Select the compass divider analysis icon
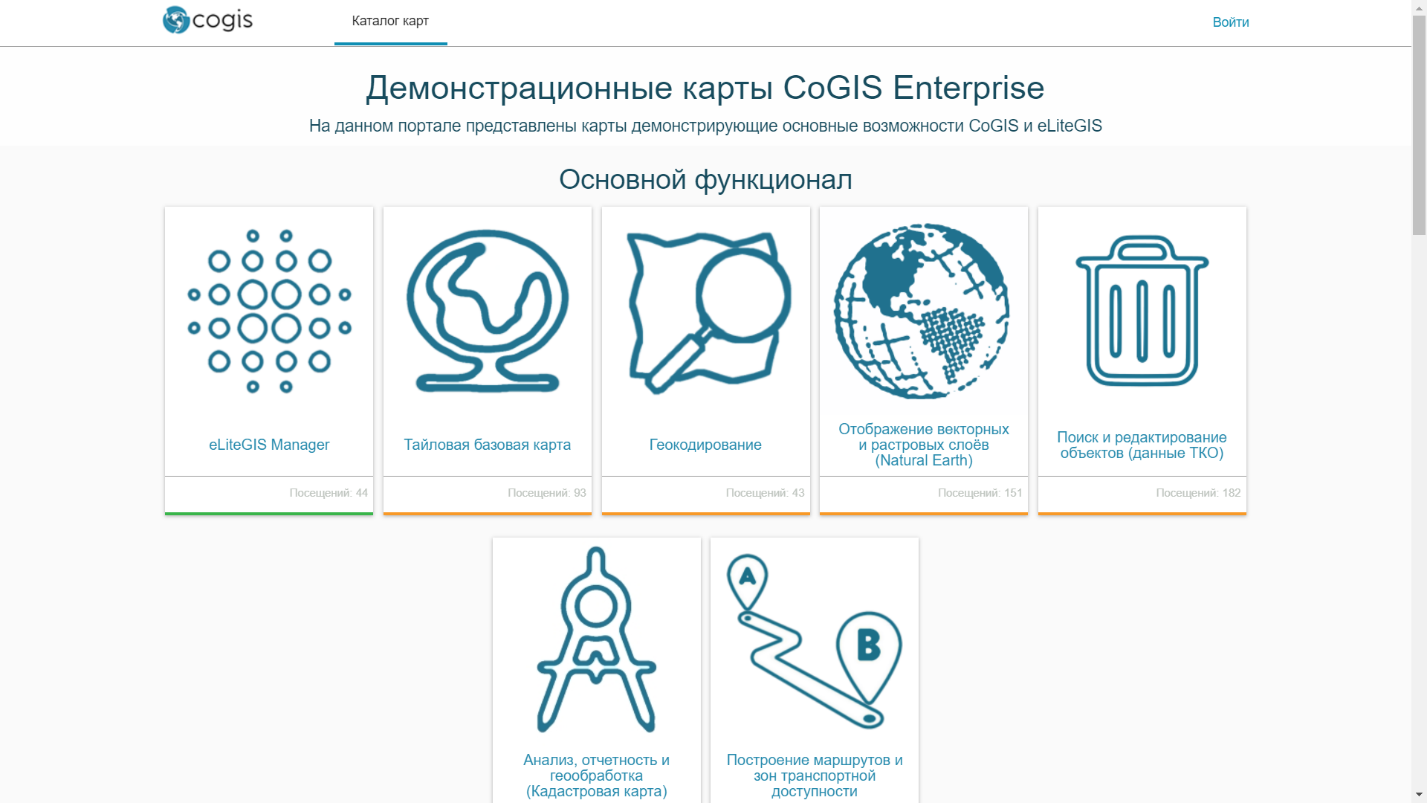Viewport: 1427px width, 803px height. tap(596, 640)
